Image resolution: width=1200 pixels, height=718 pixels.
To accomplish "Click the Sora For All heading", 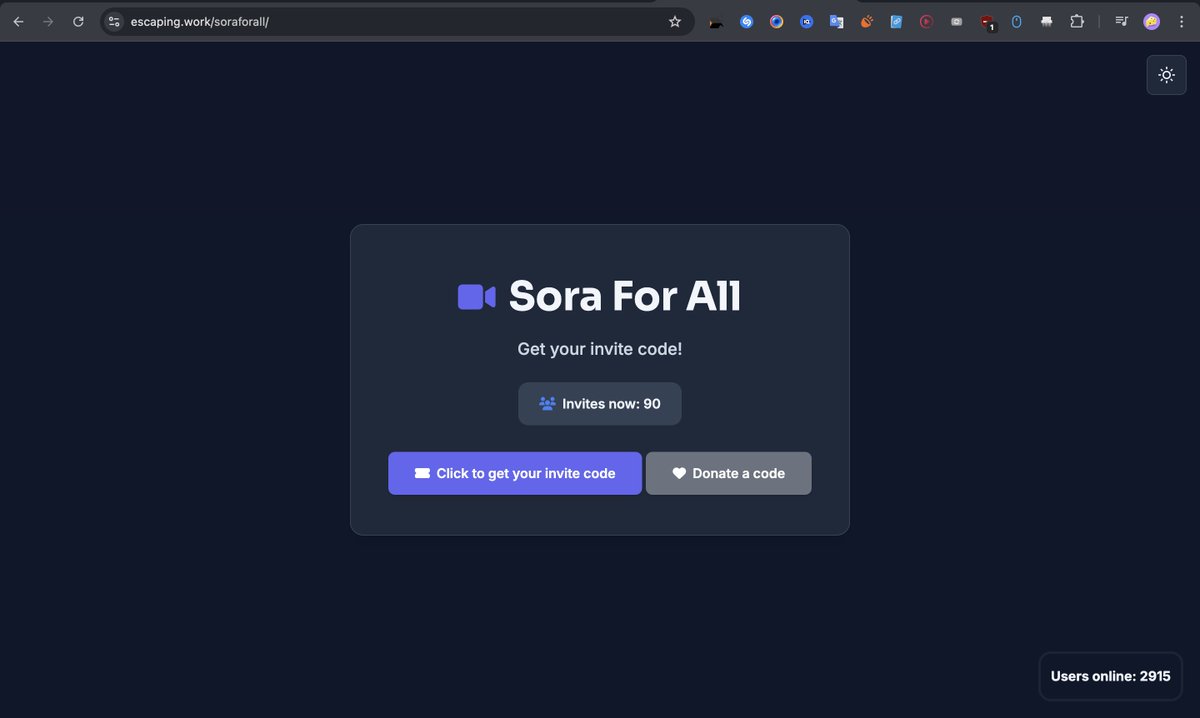I will tap(625, 296).
